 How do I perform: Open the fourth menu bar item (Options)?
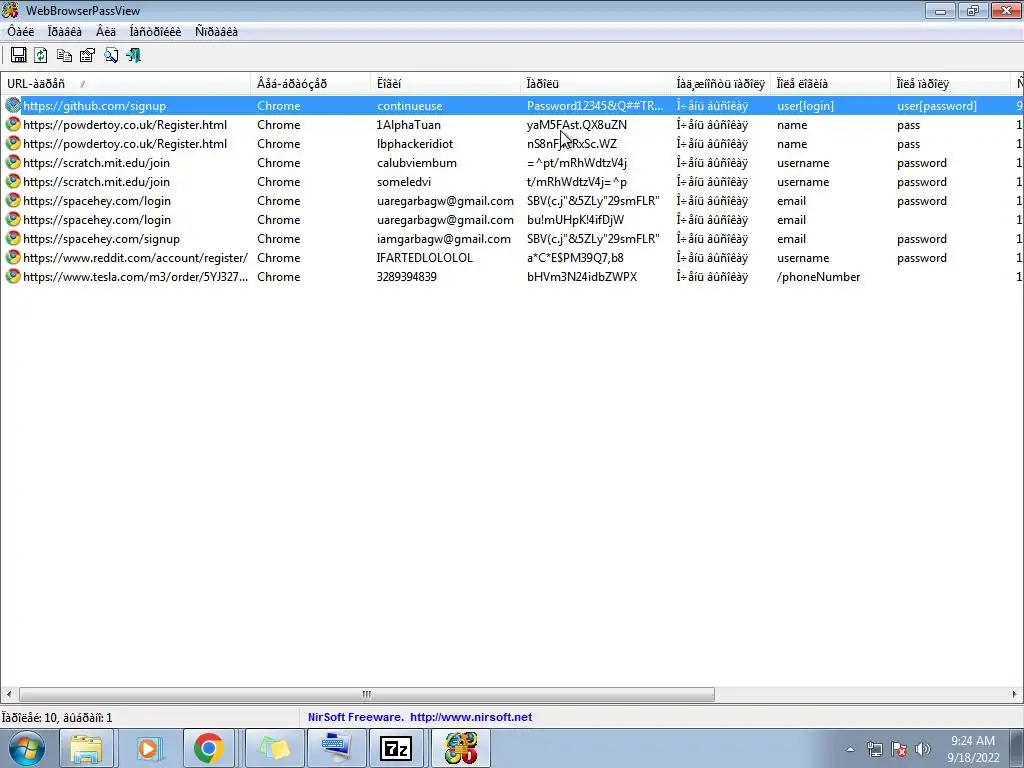pyautogui.click(x=155, y=31)
